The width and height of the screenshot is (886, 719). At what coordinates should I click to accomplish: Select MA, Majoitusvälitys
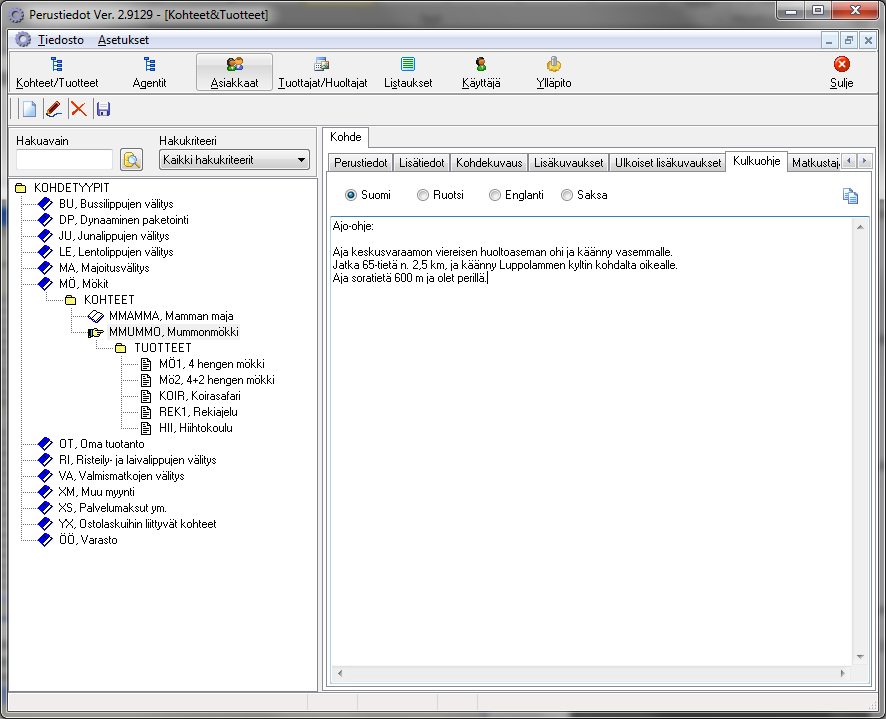click(x=104, y=268)
